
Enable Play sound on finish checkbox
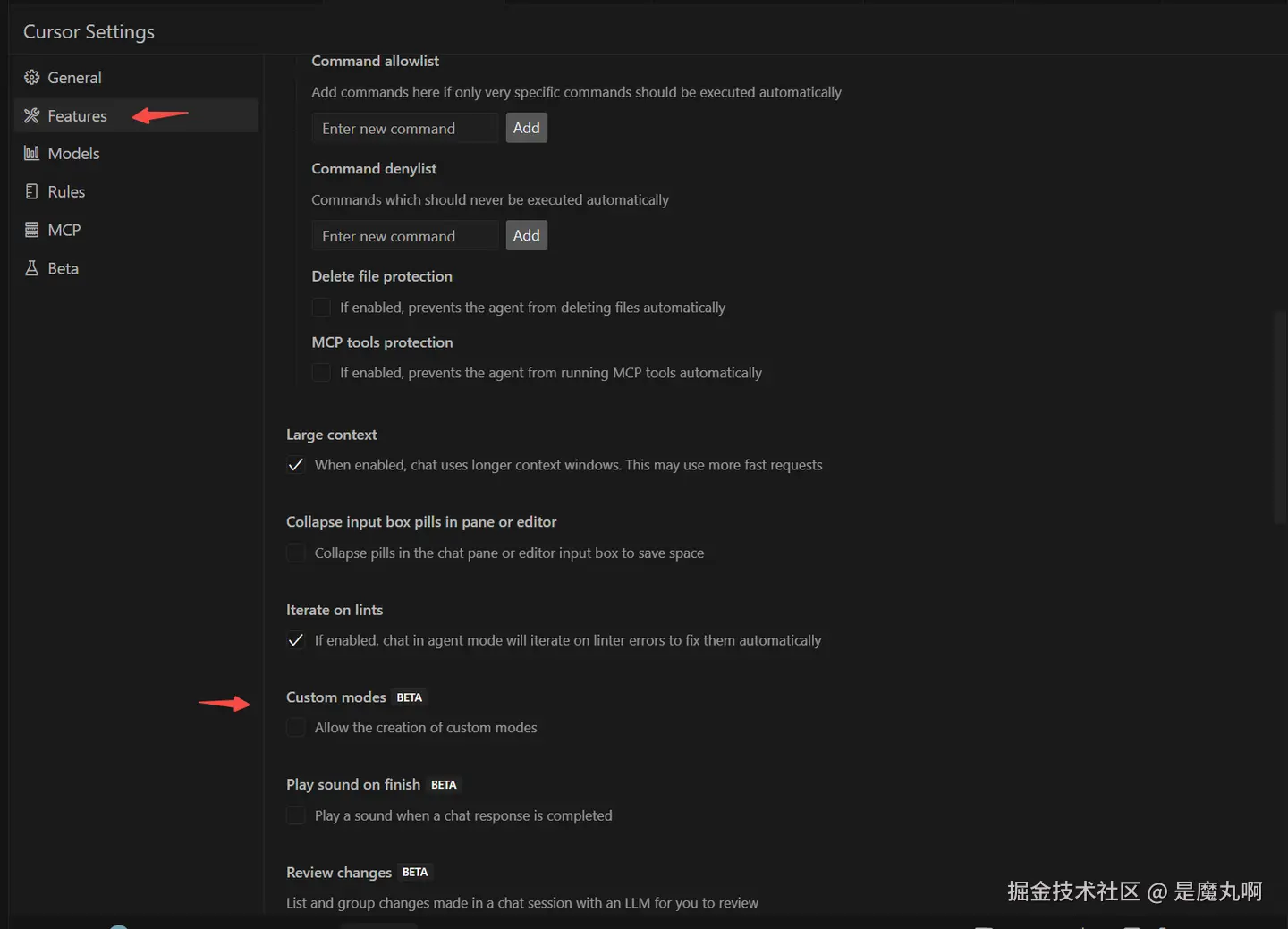pos(296,815)
